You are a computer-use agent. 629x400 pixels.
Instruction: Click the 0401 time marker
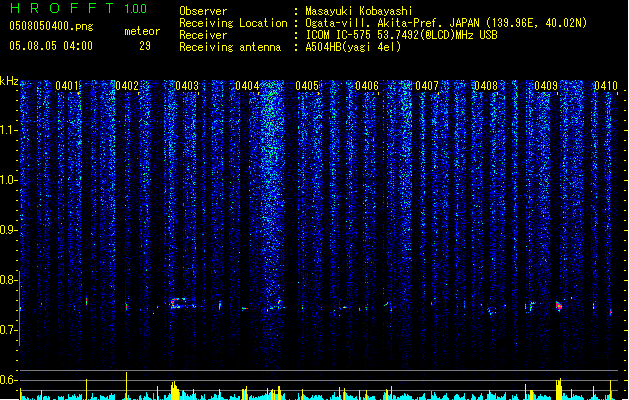[x=67, y=86]
